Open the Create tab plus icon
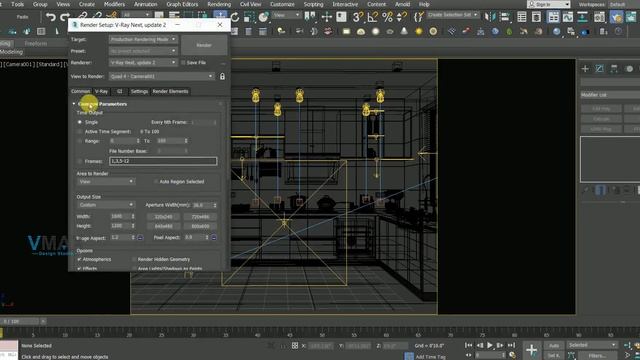This screenshot has width=640, height=360. pyautogui.click(x=585, y=69)
